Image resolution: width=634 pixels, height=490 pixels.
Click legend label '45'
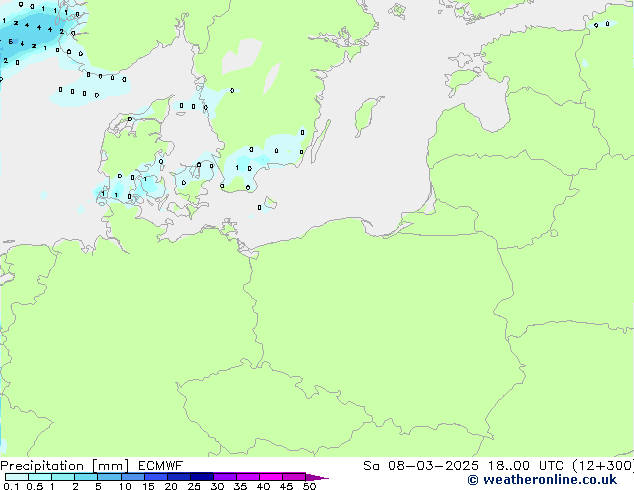tap(286, 486)
